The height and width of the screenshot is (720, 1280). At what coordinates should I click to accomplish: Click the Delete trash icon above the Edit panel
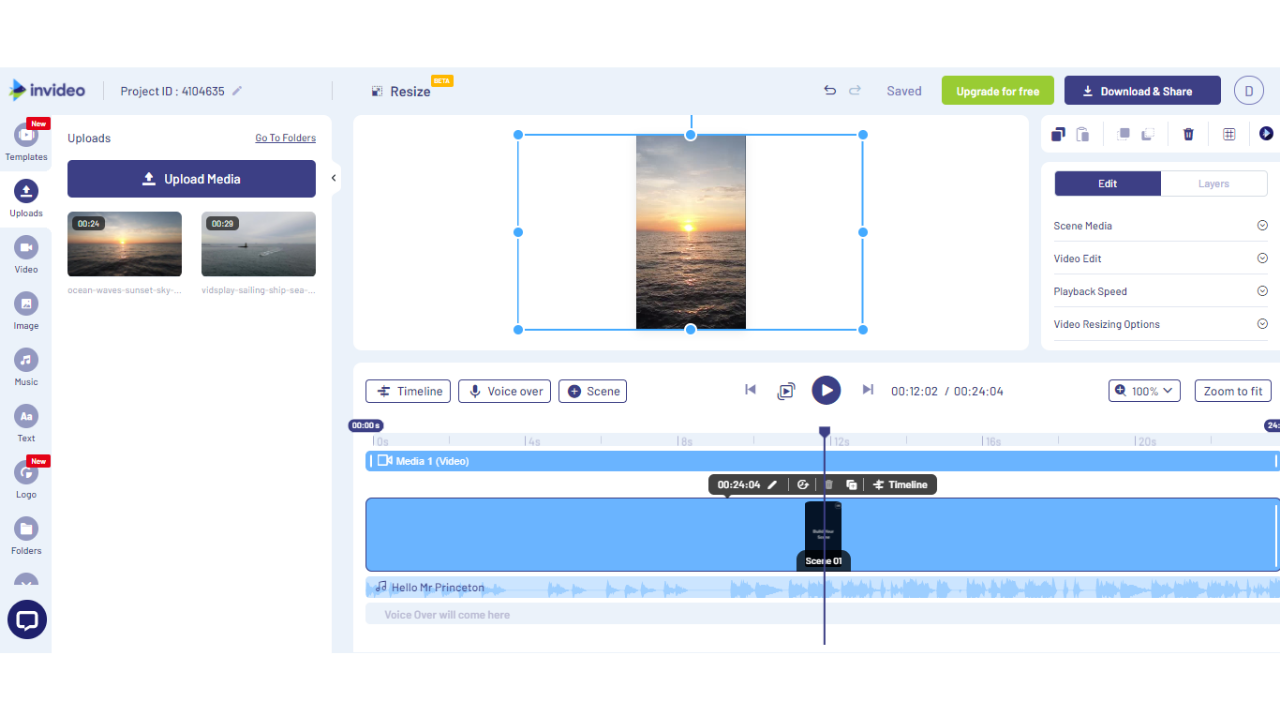click(x=1188, y=133)
